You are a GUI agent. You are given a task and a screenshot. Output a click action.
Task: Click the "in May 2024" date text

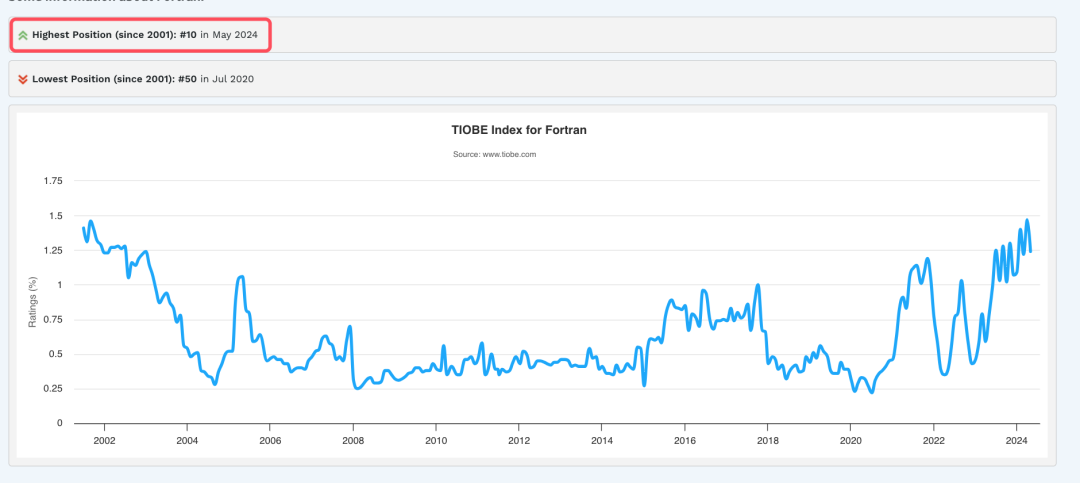(229, 34)
